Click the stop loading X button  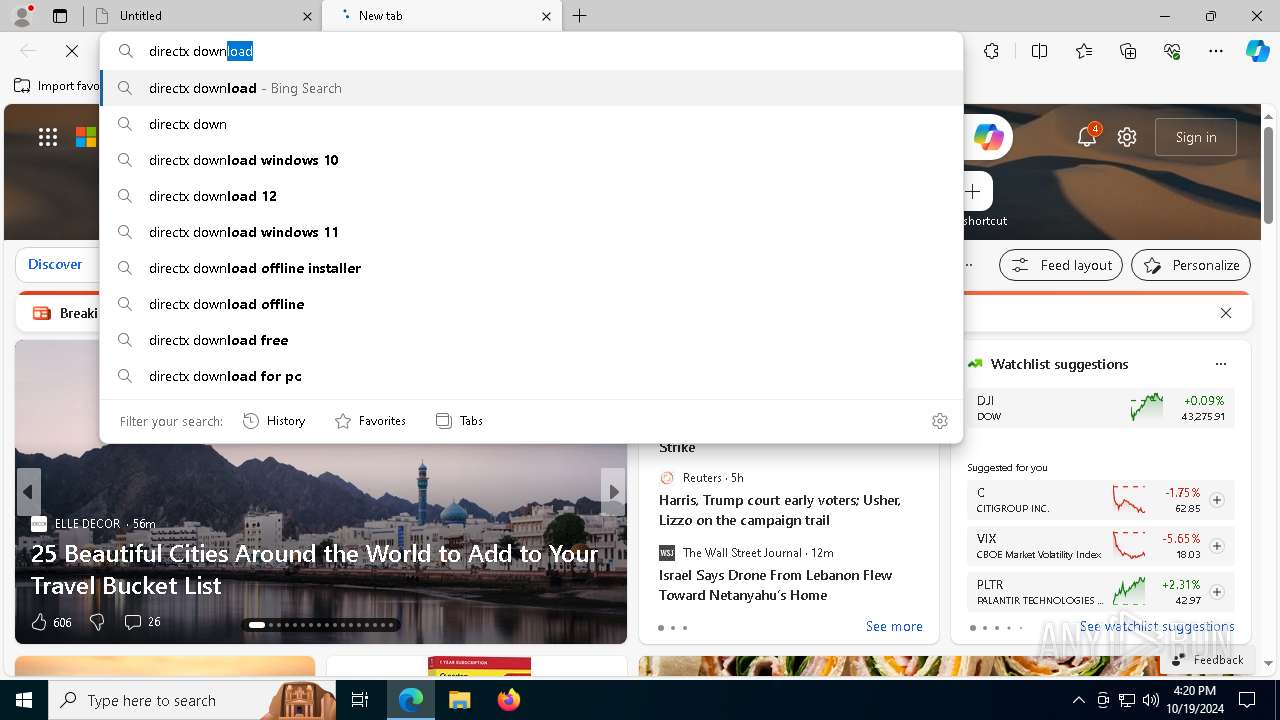click(x=72, y=51)
